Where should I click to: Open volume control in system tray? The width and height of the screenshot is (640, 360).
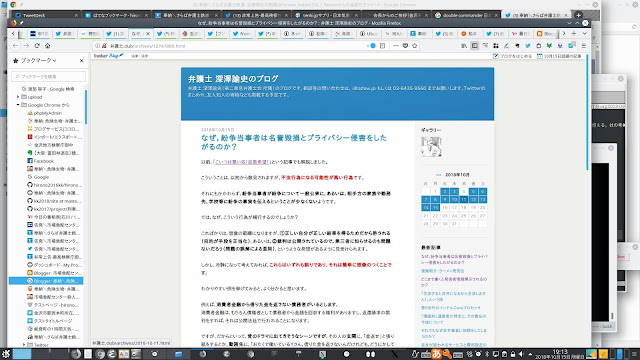(x=521, y=354)
